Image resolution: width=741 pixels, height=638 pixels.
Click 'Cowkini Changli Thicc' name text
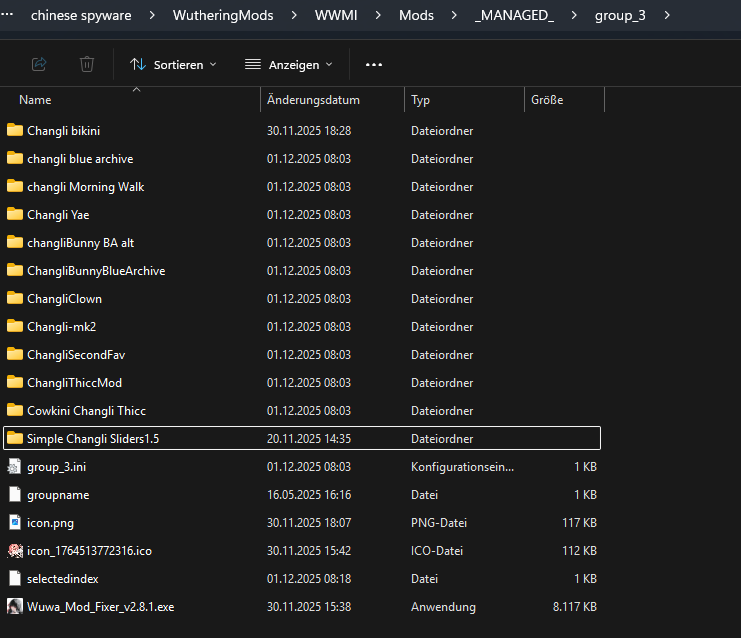point(86,411)
